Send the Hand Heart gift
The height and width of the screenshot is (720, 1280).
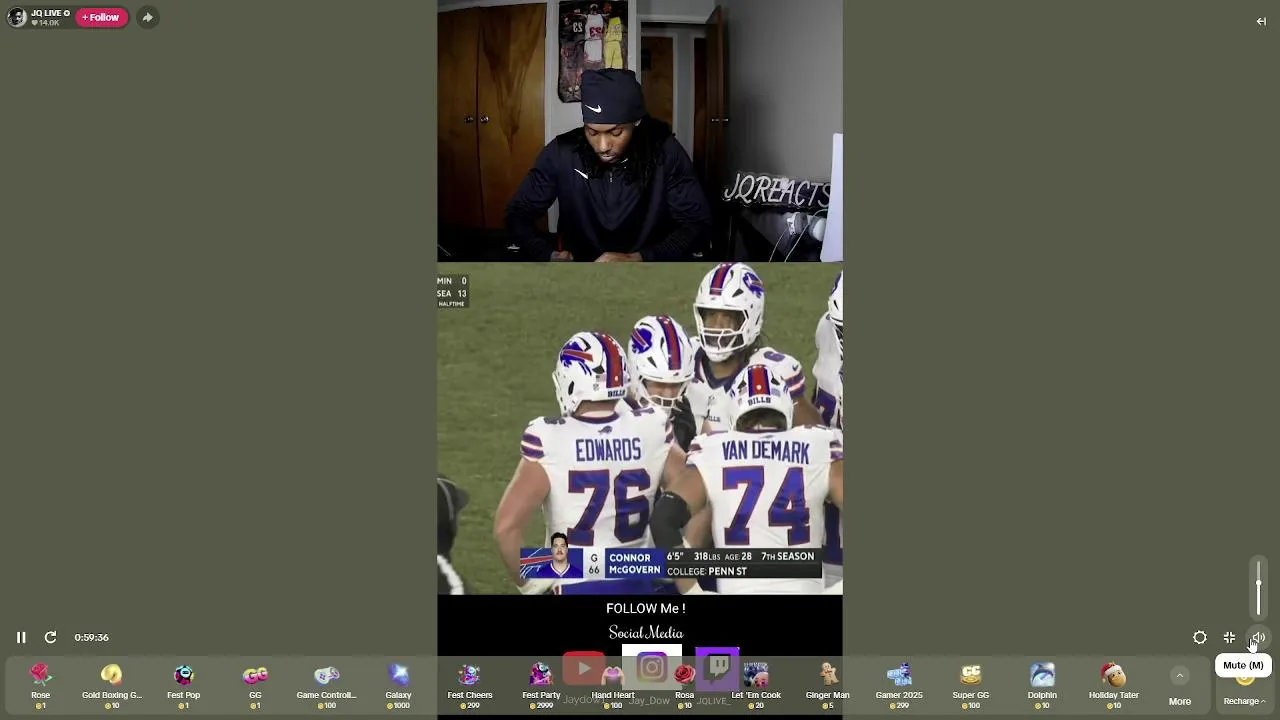613,686
